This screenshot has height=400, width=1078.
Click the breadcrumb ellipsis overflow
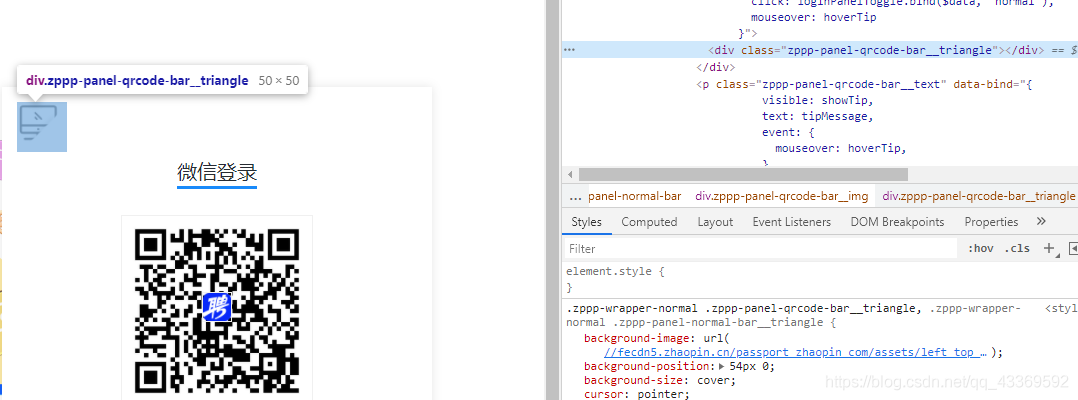(575, 197)
